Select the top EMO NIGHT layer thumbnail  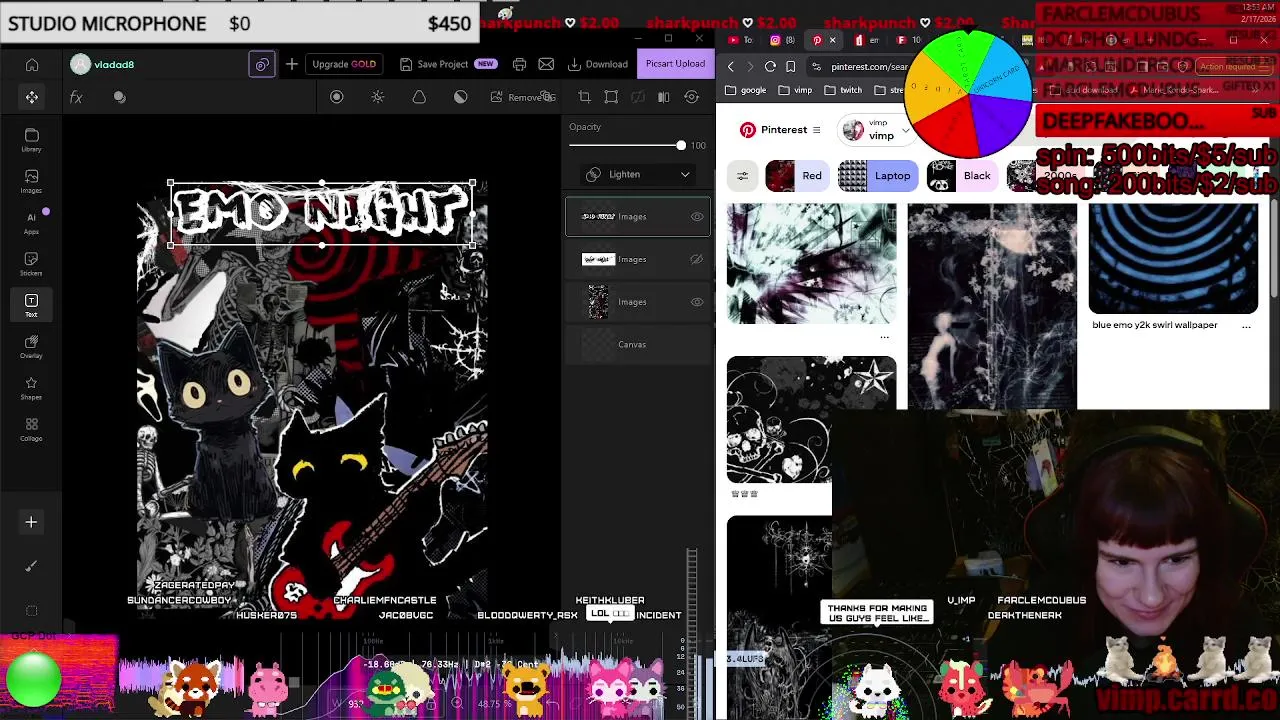[x=598, y=217]
